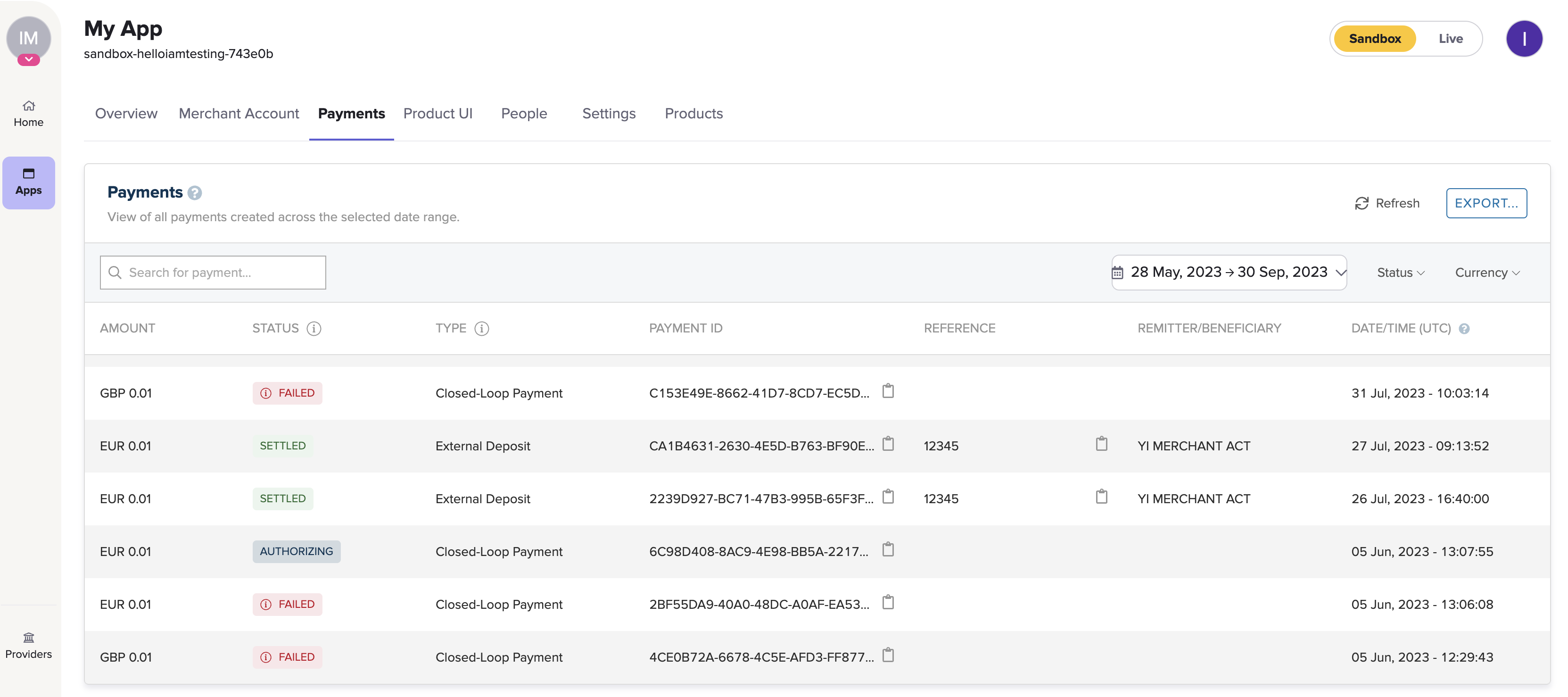Click the Apps sidebar navigation icon

pos(28,179)
